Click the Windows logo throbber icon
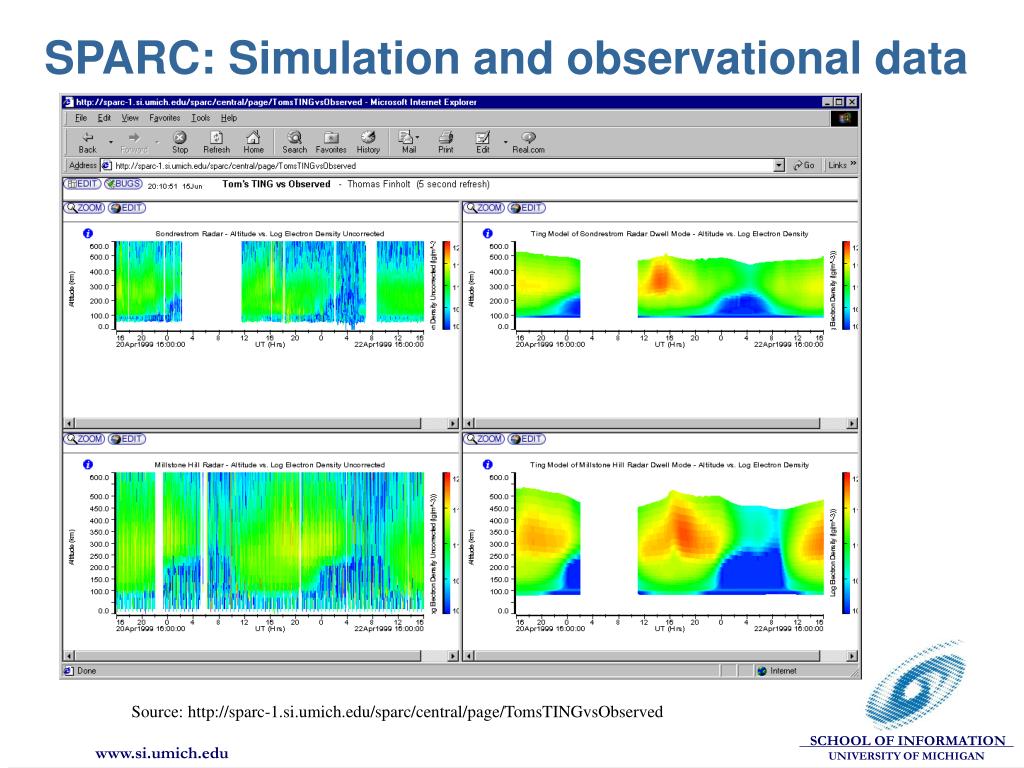The height and width of the screenshot is (768, 1024). (844, 118)
